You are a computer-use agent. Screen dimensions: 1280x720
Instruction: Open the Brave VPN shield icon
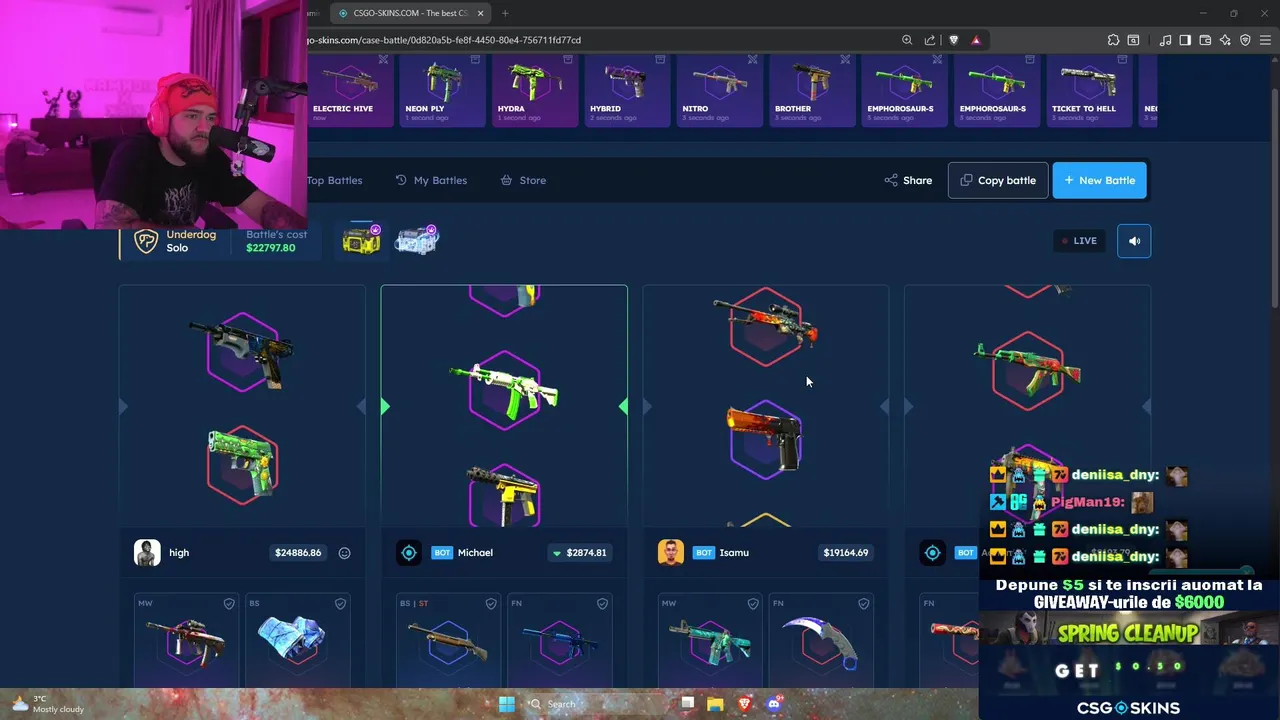point(1245,40)
